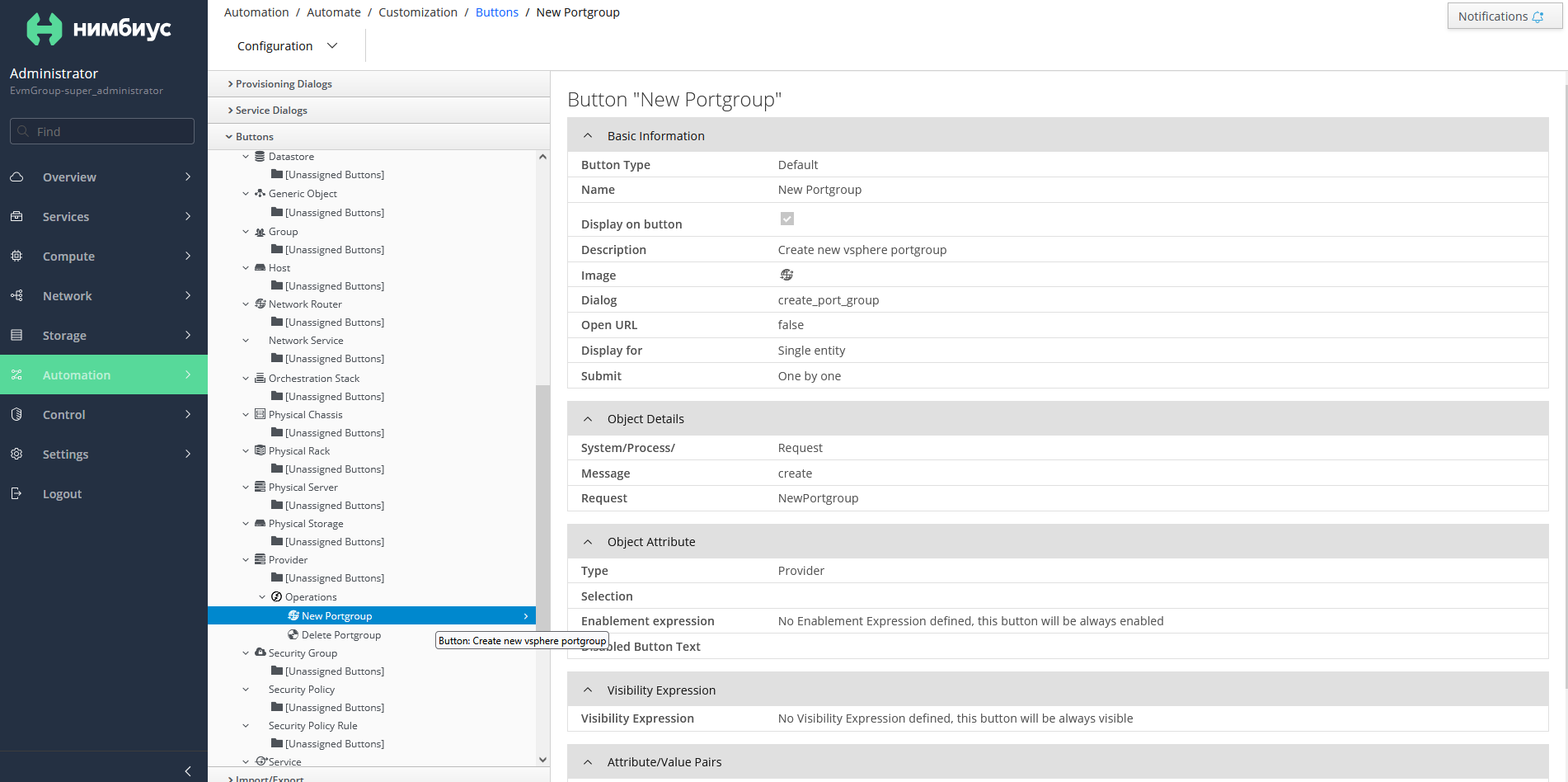1568x782 pixels.
Task: Click the Network Router icon in tree
Action: 260,304
